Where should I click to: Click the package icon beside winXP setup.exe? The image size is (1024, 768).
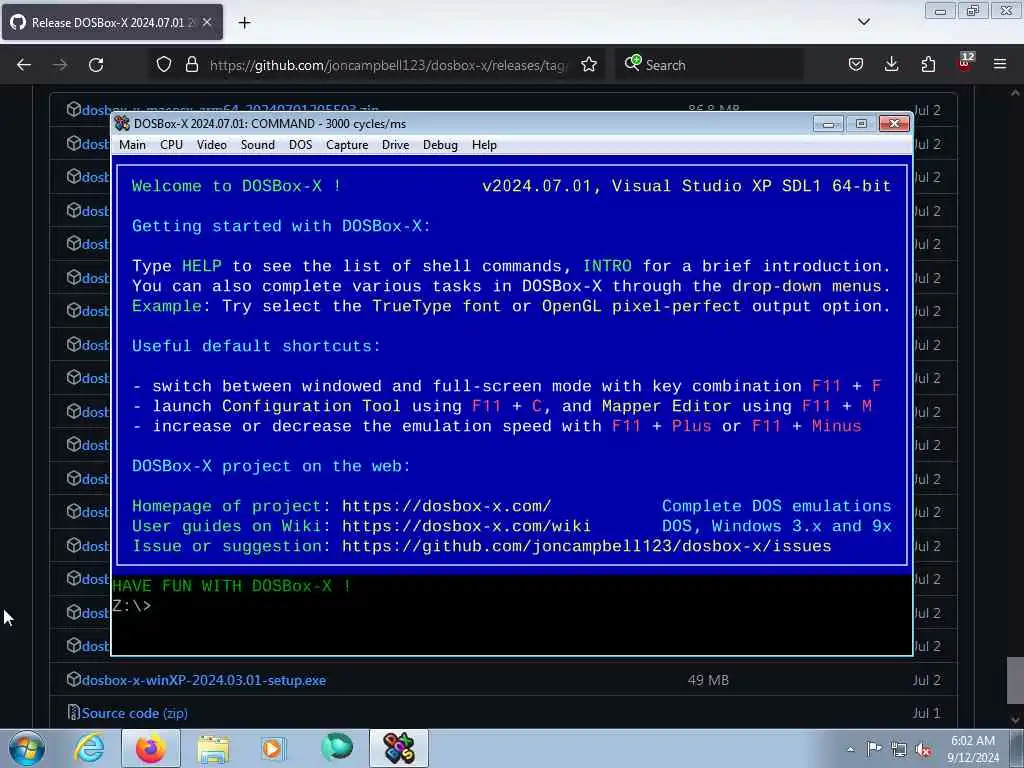pos(74,679)
